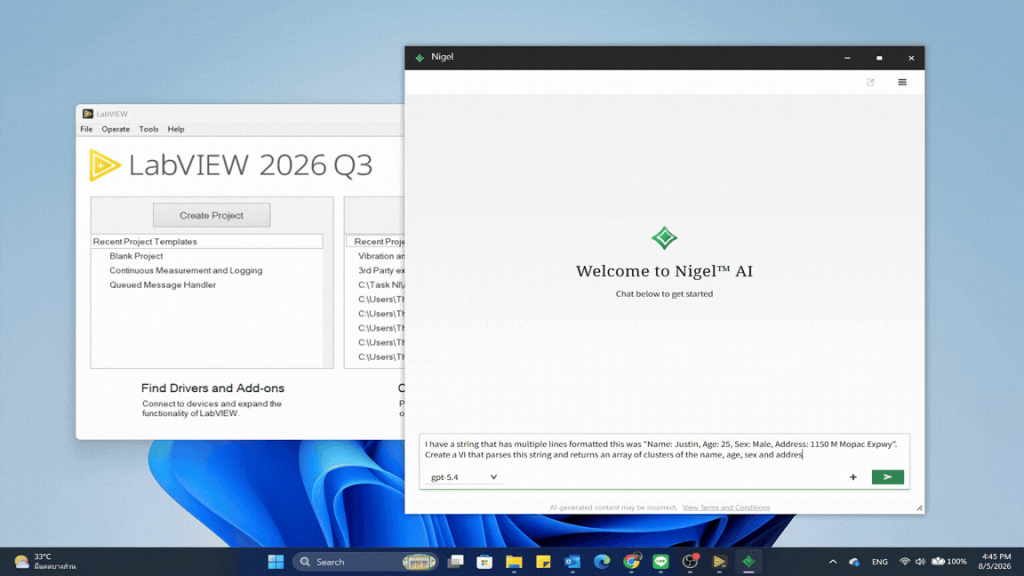
Task: Open Sticky Notes from the taskbar
Action: click(543, 562)
